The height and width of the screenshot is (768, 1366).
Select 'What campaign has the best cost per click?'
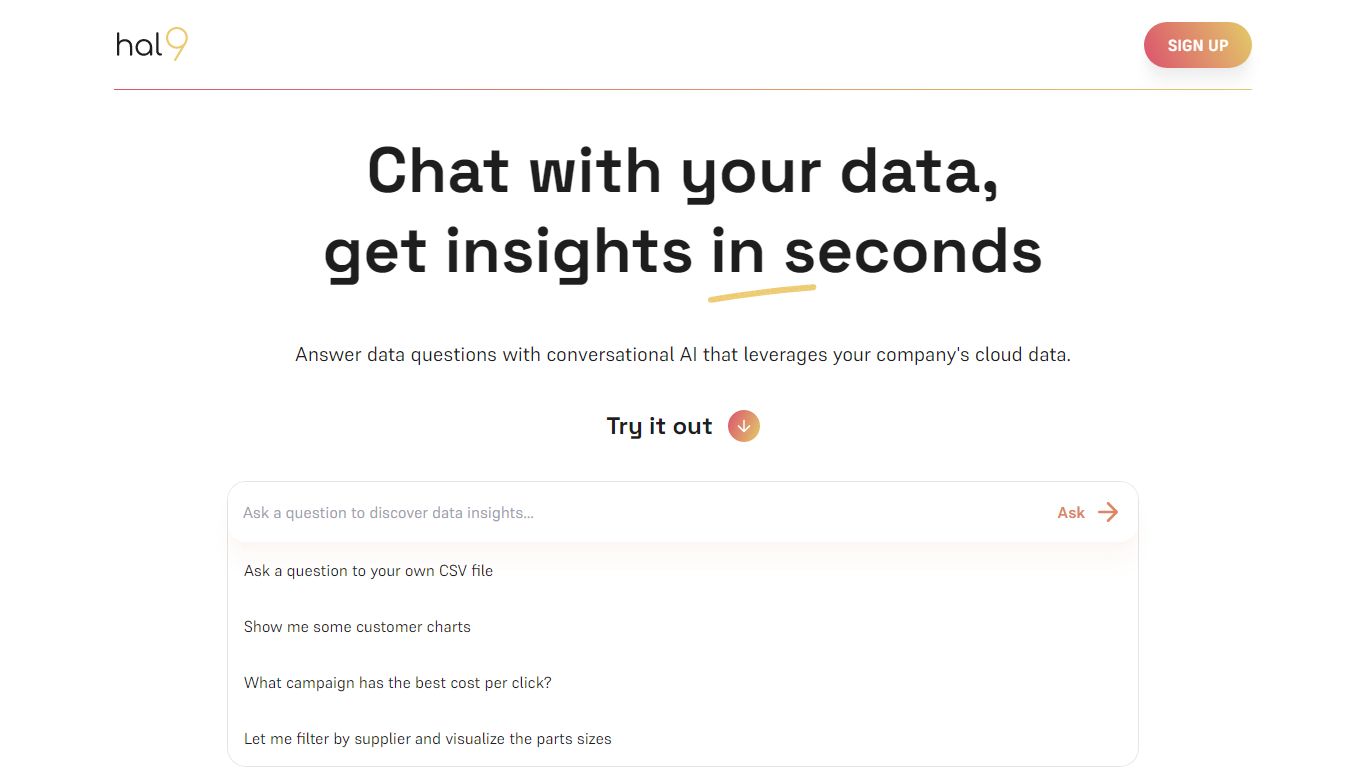(397, 682)
